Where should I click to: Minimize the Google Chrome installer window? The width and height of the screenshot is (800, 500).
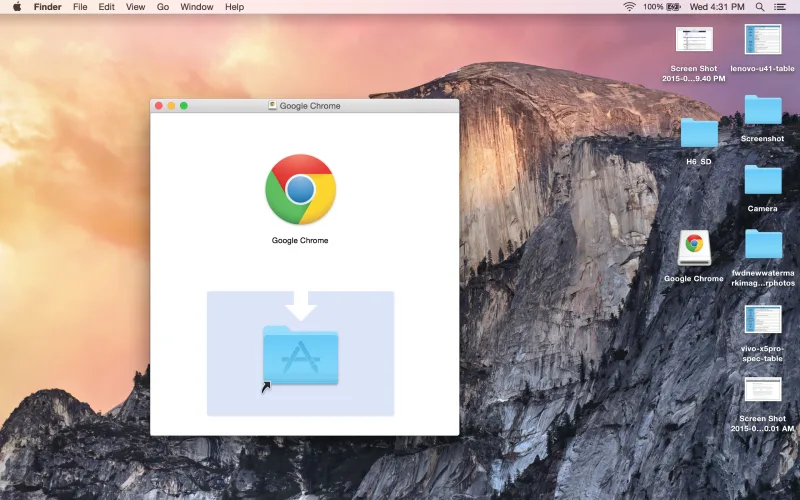tap(171, 106)
